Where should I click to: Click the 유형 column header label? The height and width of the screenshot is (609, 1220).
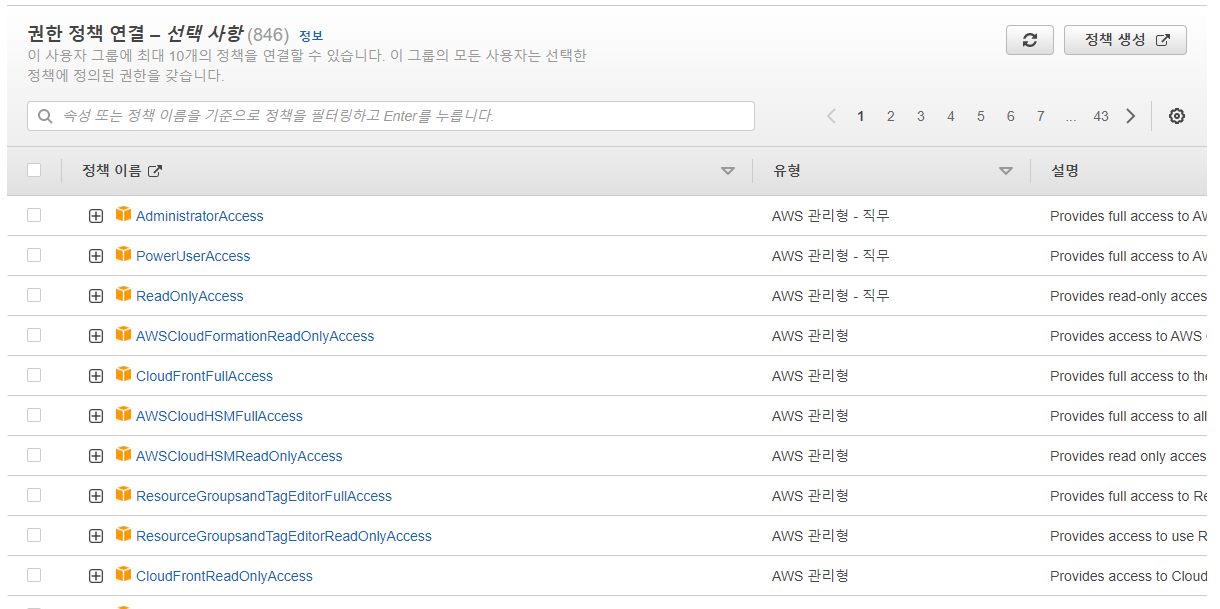coord(787,171)
